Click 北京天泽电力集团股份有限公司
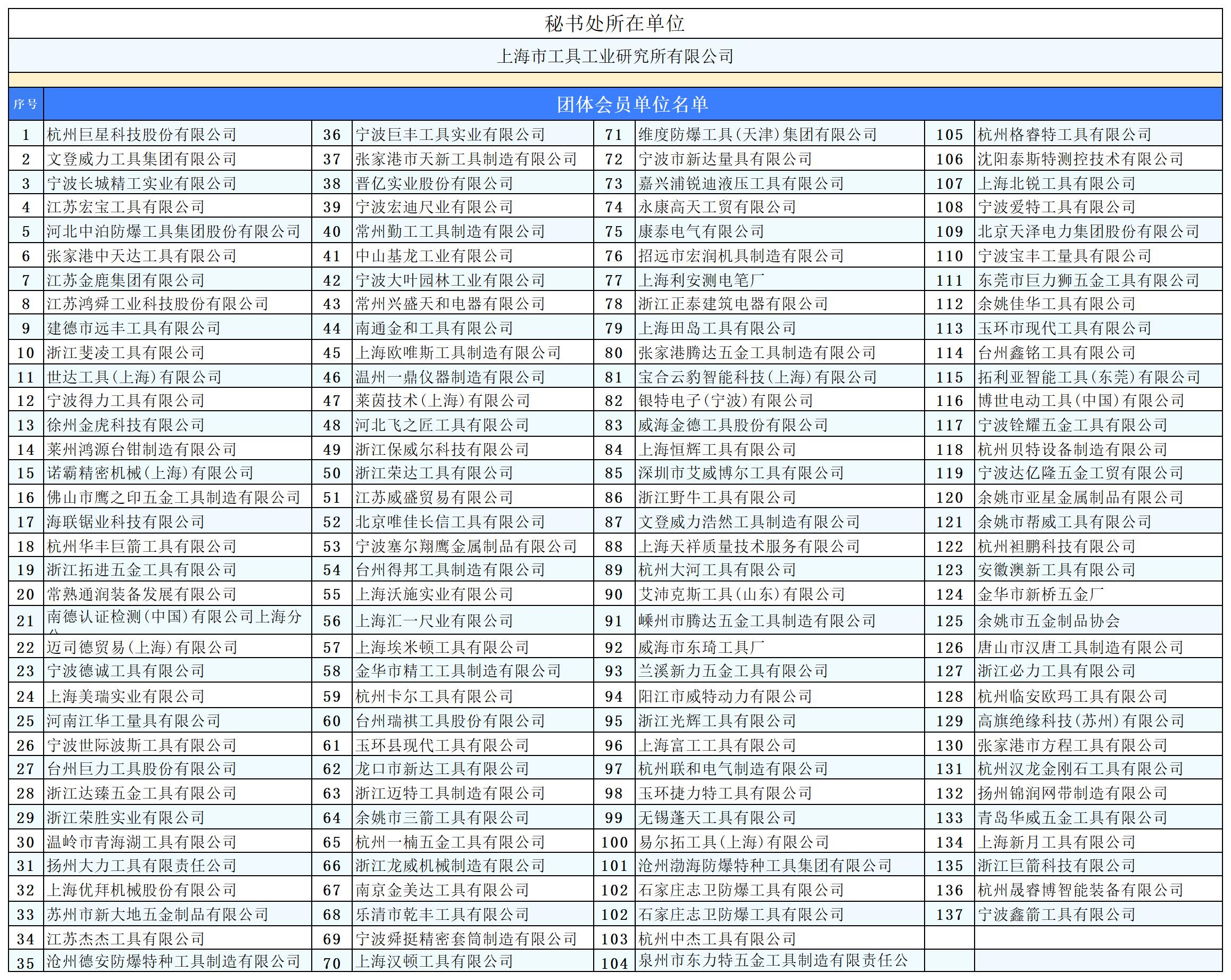 click(x=1089, y=231)
